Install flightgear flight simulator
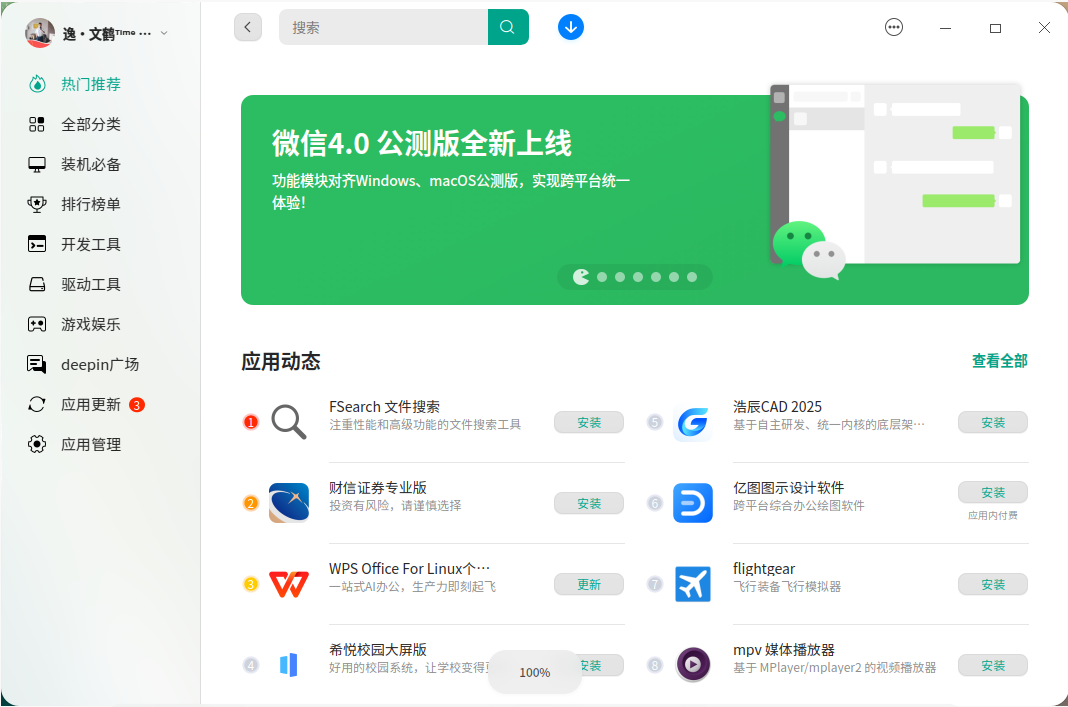 (x=993, y=584)
